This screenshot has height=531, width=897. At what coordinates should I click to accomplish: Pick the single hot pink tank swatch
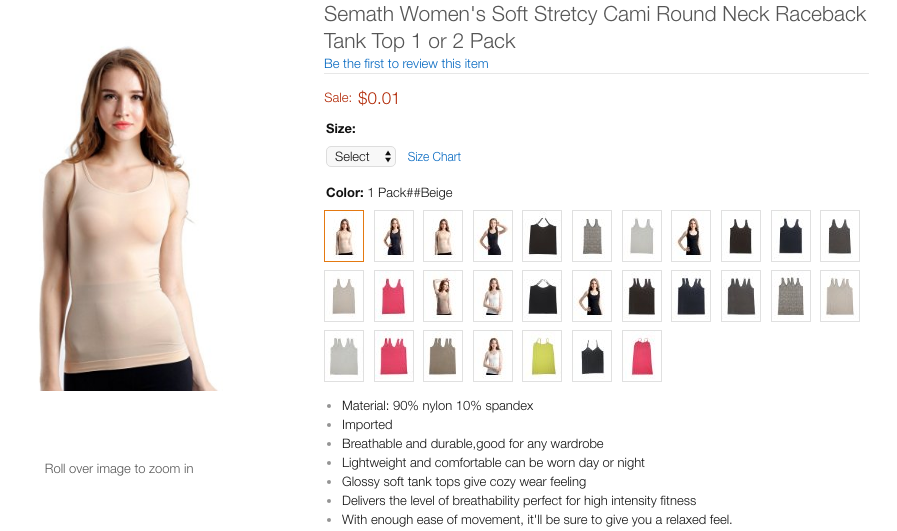(x=393, y=295)
